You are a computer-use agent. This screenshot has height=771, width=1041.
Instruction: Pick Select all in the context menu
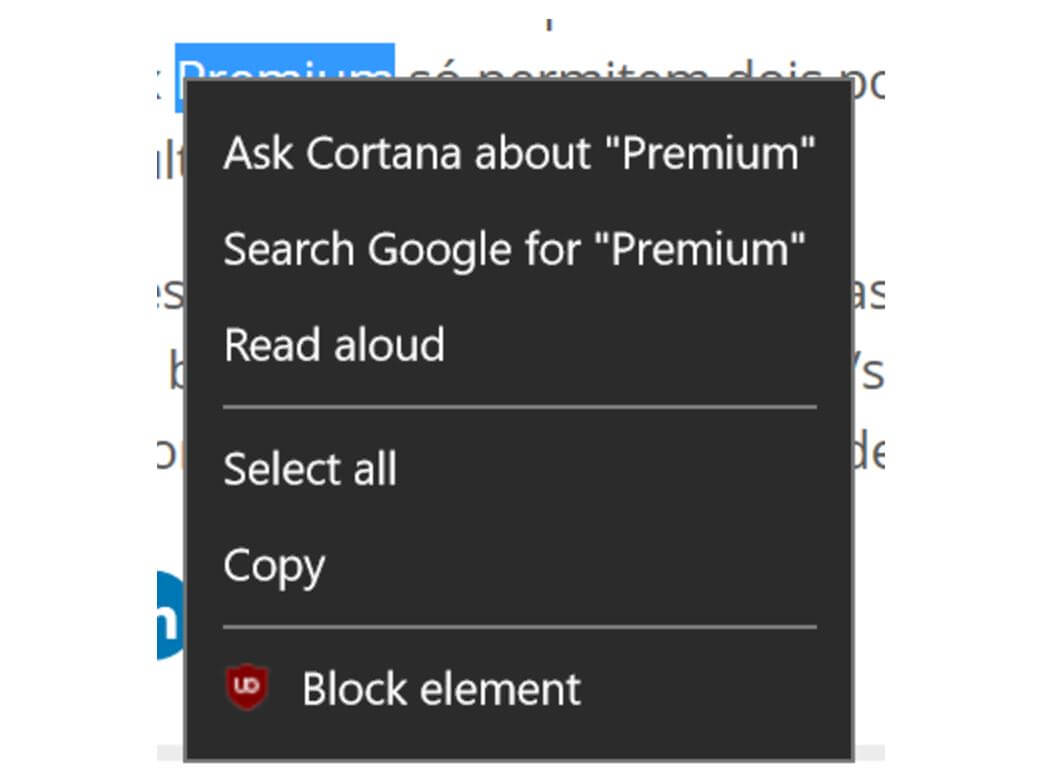310,469
